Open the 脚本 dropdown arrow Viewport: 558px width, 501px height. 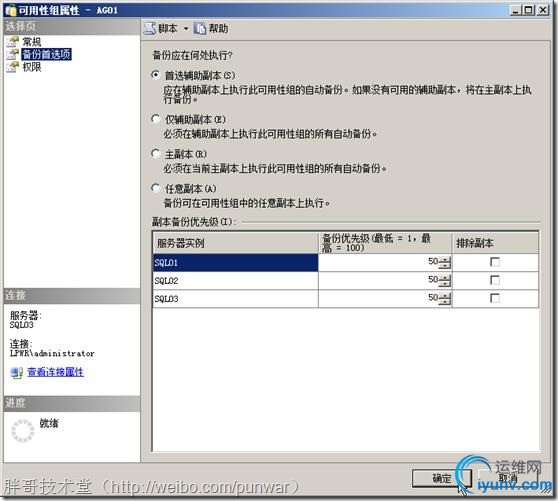tap(186, 29)
